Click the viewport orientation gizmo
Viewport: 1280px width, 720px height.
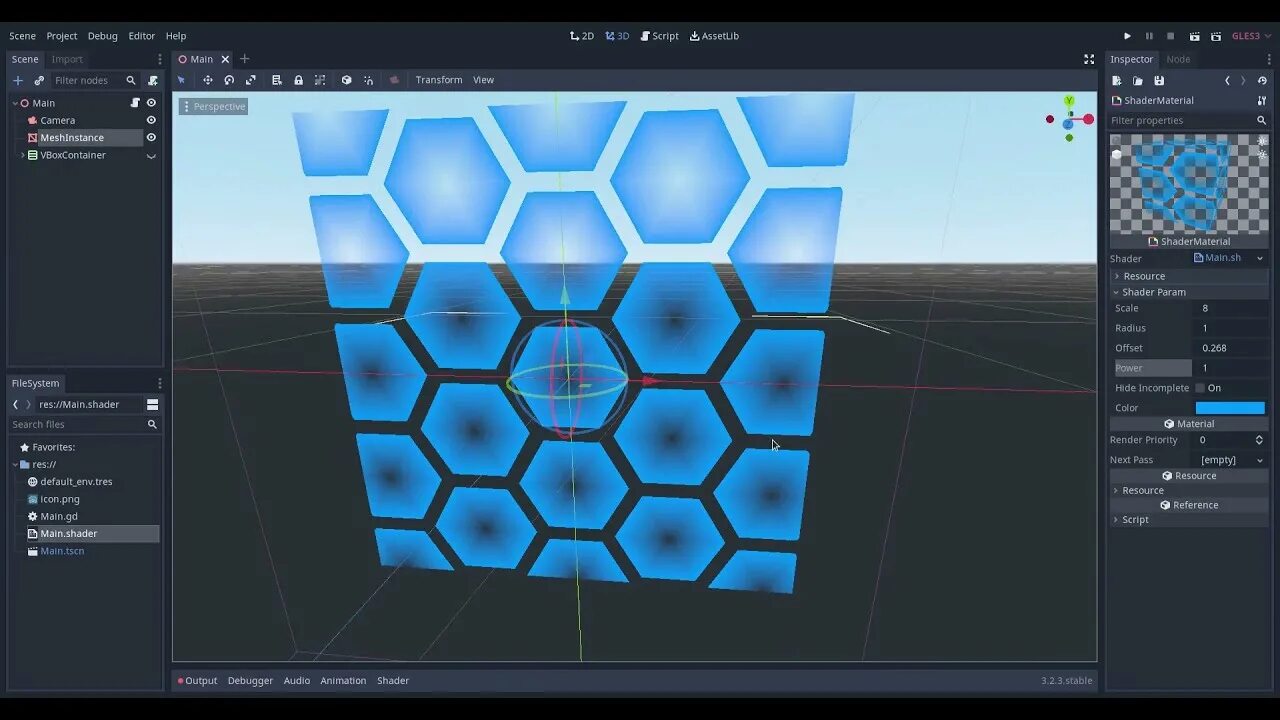1069,119
